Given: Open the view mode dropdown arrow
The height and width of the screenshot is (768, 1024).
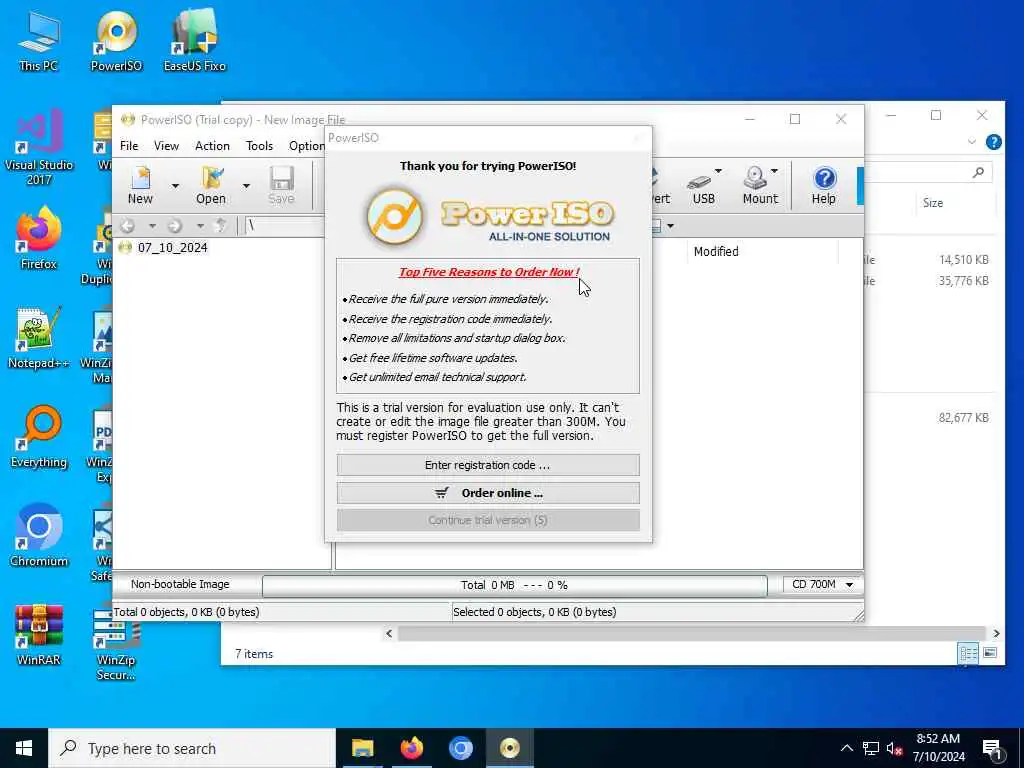Looking at the screenshot, I should point(671,226).
